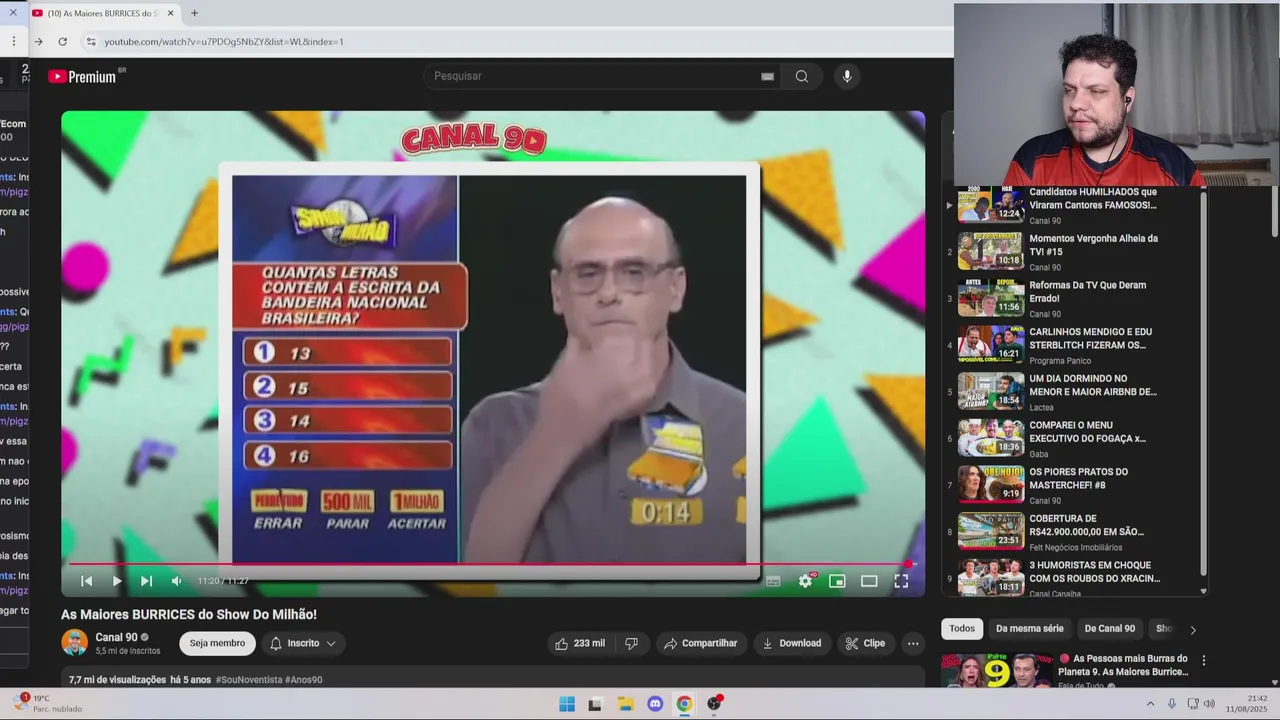Select the De Canal 90 chip
1280x720 pixels.
pos(1109,629)
